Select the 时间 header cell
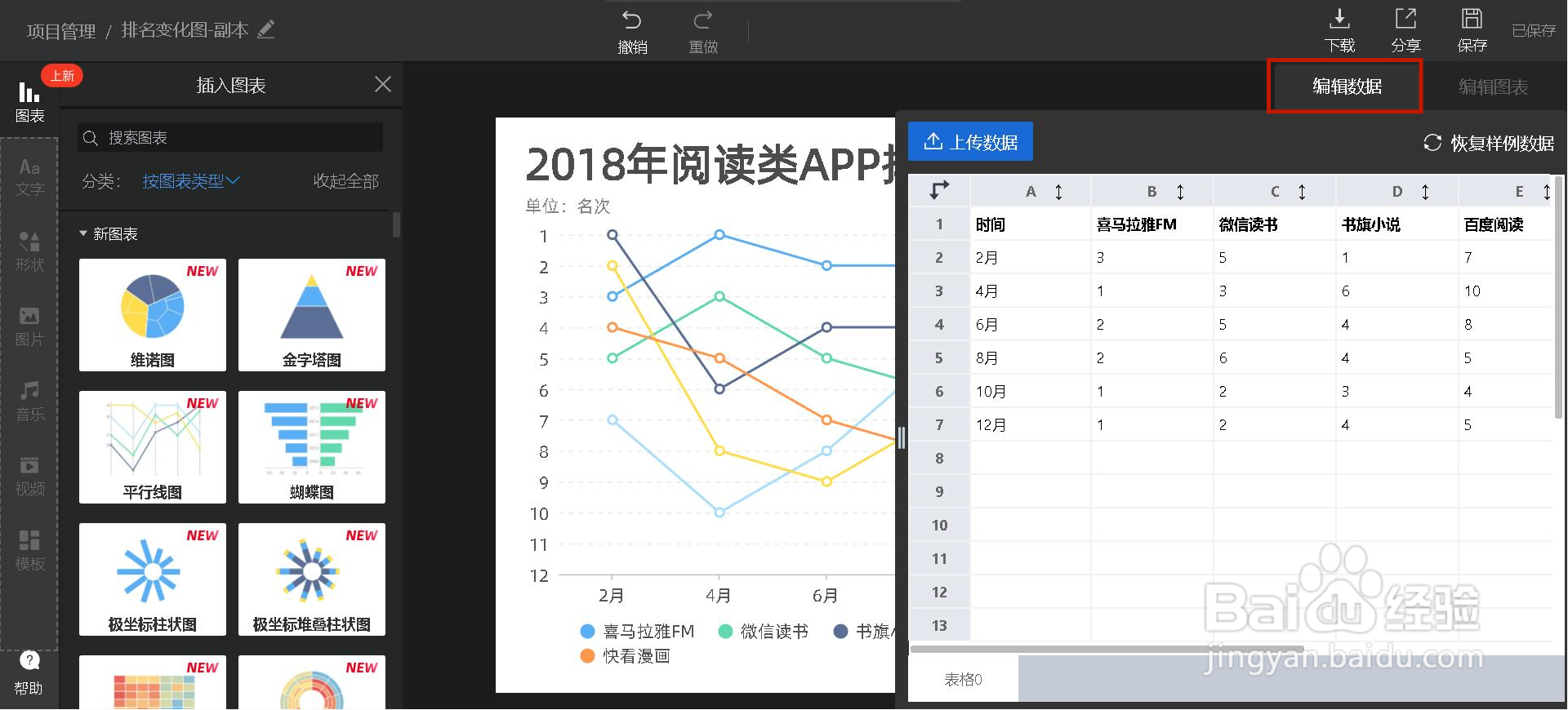The height and width of the screenshot is (710, 1568). (1031, 224)
